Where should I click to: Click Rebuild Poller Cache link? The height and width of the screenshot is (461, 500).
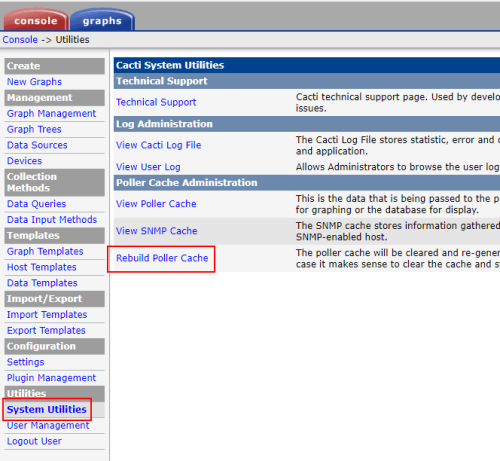[x=162, y=258]
